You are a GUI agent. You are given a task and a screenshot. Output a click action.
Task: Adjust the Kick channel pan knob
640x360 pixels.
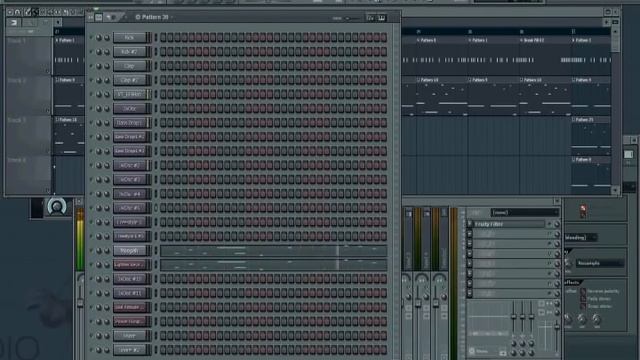click(99, 38)
